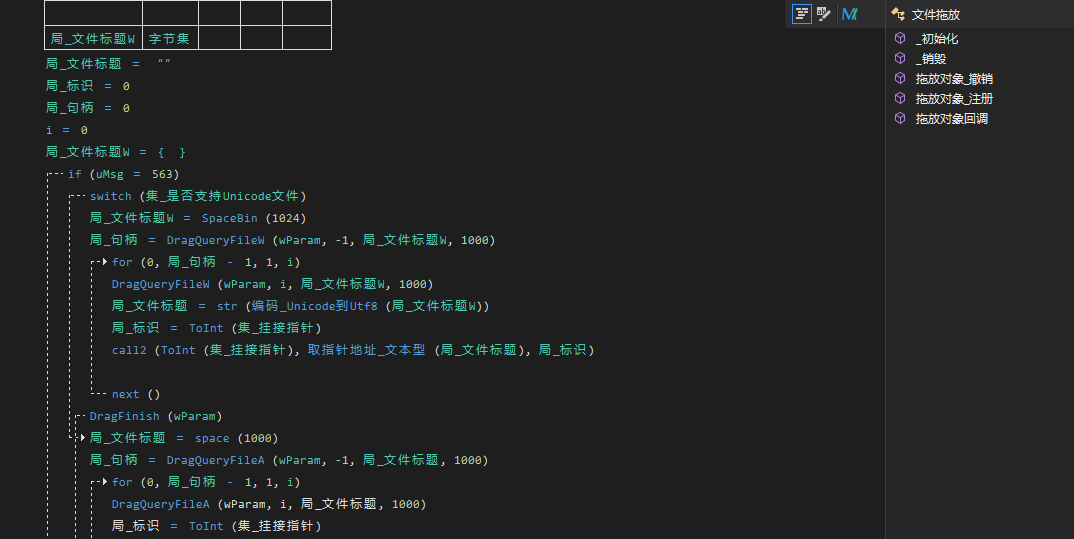The height and width of the screenshot is (539, 1074).
Task: Select the 局_文件标题W variable name cell
Action: (93, 38)
